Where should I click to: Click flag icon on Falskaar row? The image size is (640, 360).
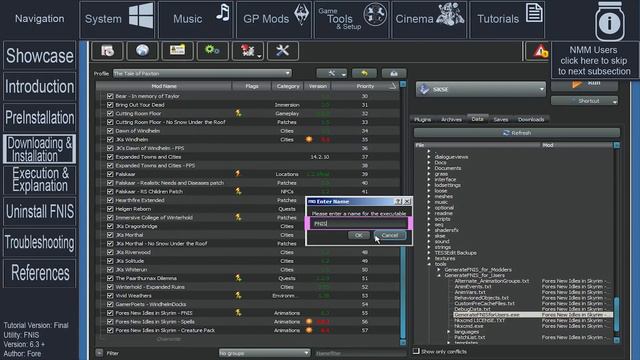coord(238,174)
